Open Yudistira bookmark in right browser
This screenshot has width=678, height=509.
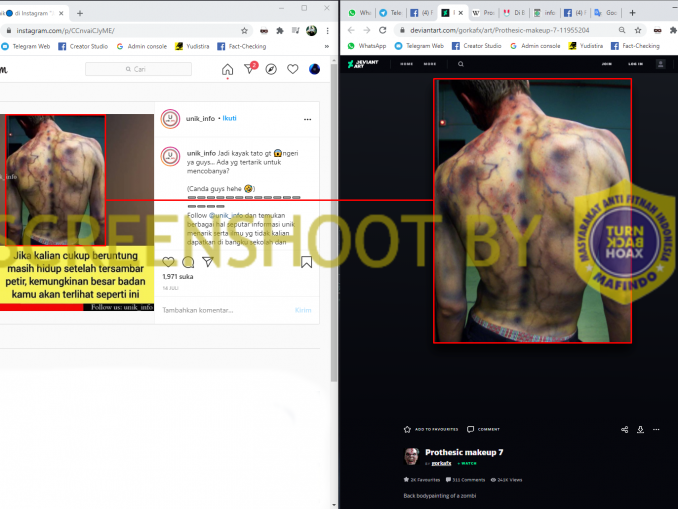coord(585,46)
